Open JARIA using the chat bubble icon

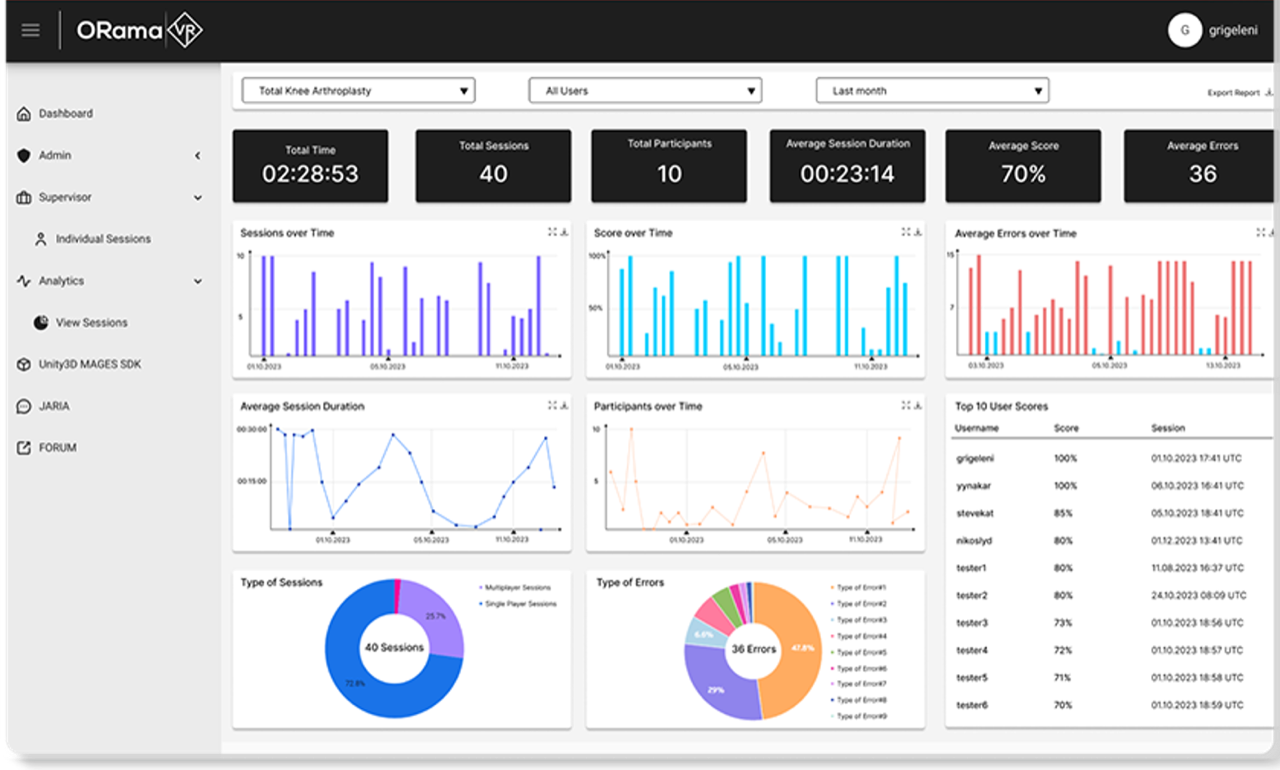click(22, 406)
